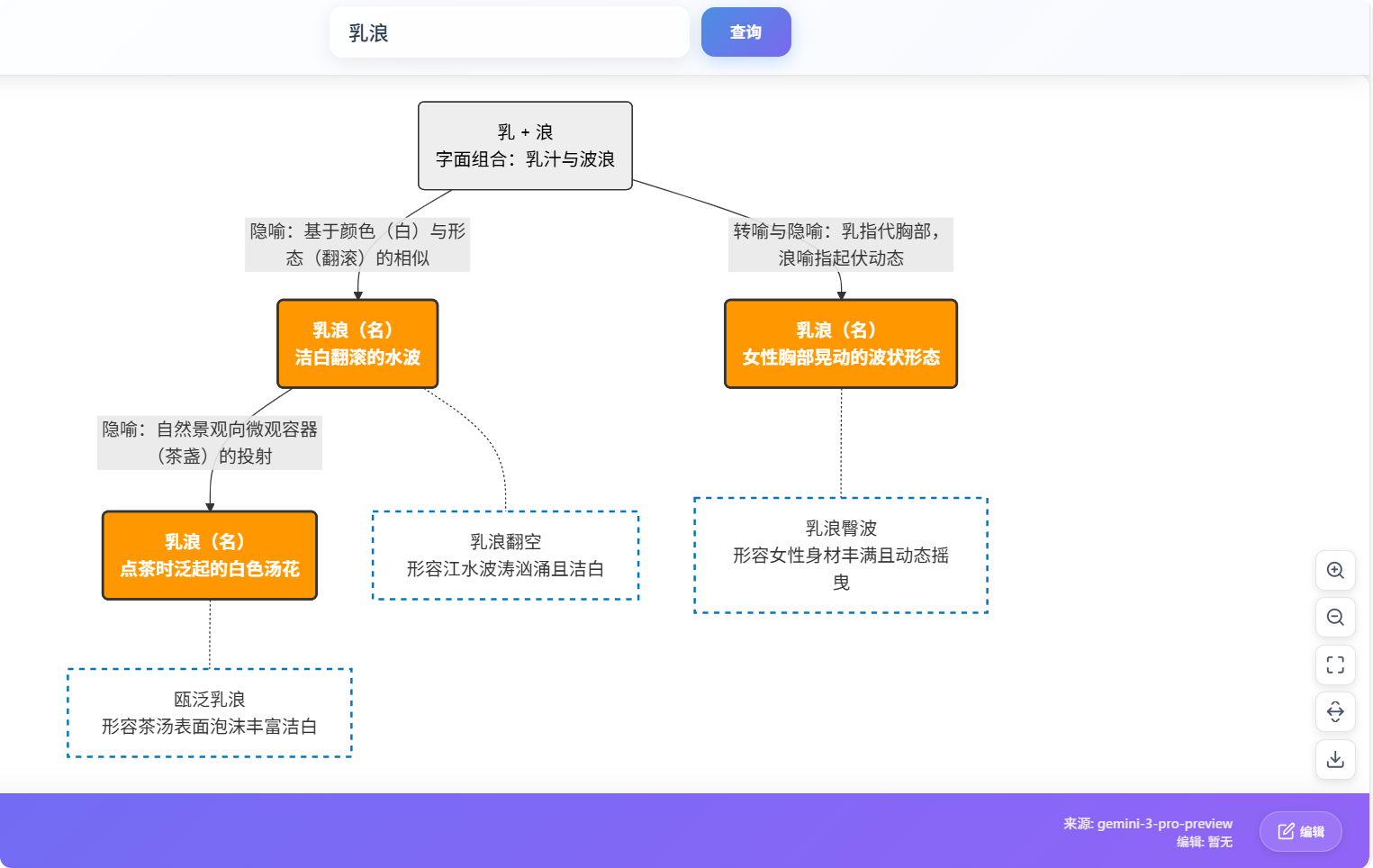
Task: Select the 洁白翻滚的水波 orange node
Action: coord(357,344)
